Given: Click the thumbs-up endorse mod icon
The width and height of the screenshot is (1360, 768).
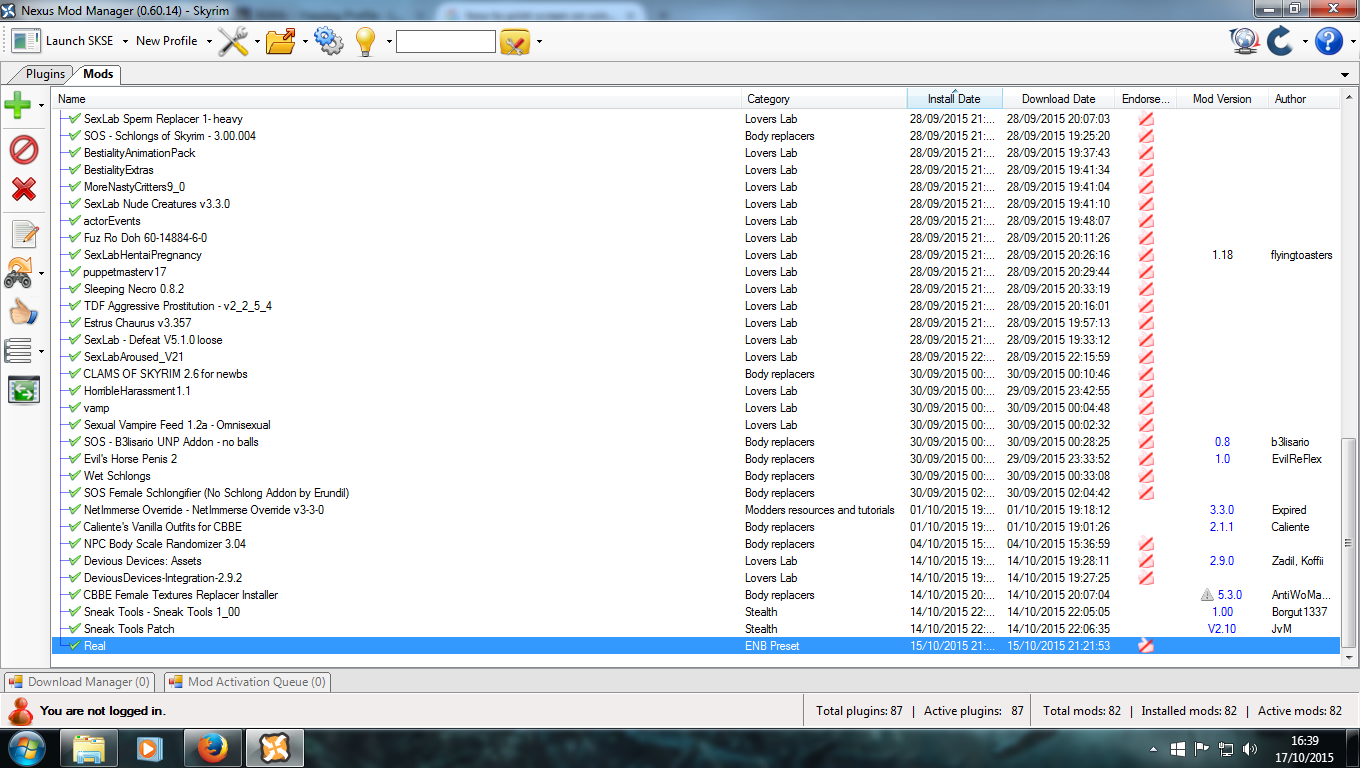Looking at the screenshot, I should (x=23, y=312).
